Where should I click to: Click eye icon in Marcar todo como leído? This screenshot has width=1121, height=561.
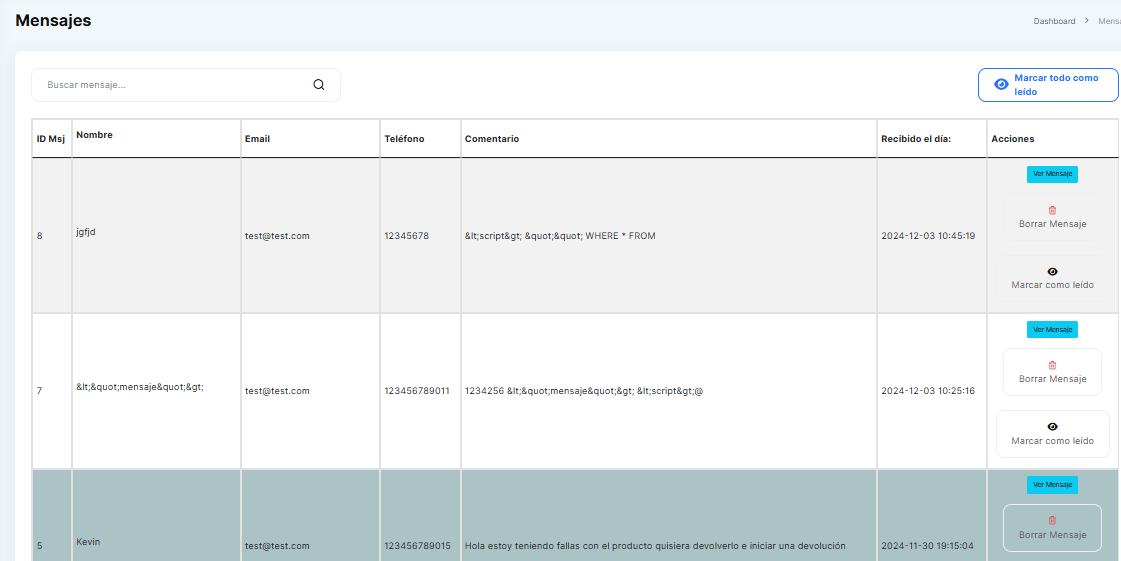(1001, 85)
